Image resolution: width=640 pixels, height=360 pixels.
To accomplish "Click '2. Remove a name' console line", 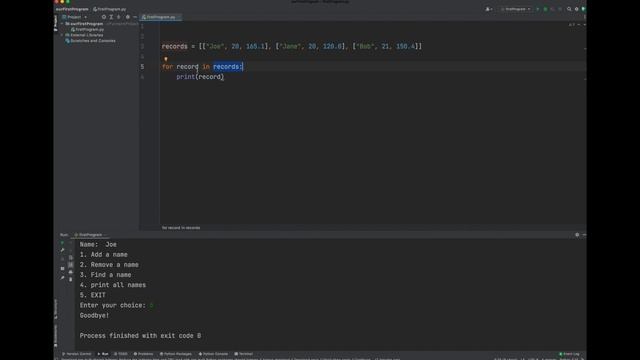I will [x=109, y=264].
